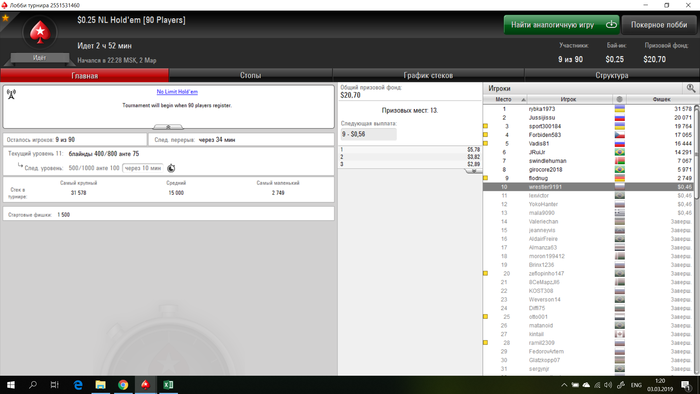Screen dimensions: 700x394
Task: Collapse the tournament info panel arrow
Action: [x=168, y=127]
